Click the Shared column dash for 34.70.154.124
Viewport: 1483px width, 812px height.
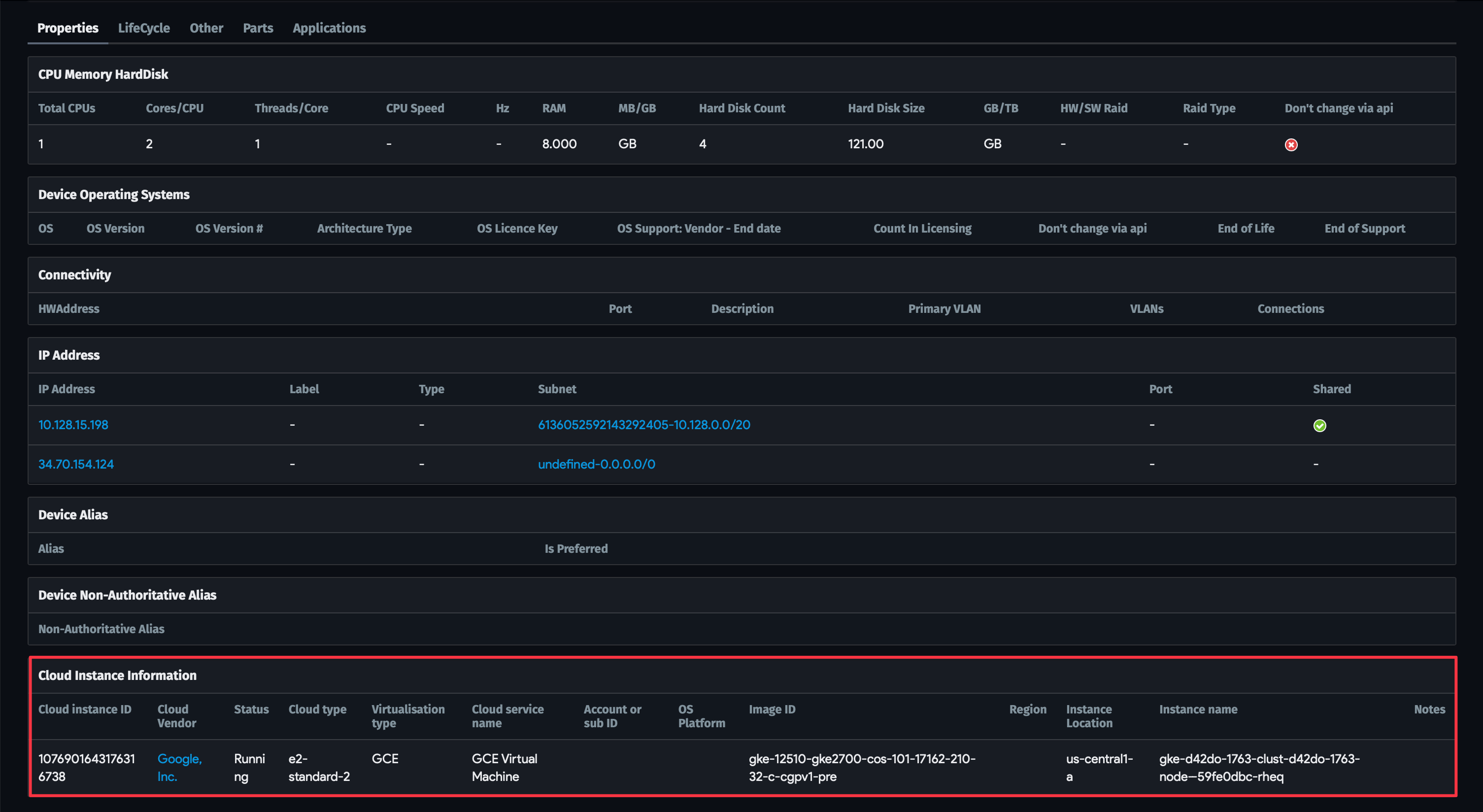pyautogui.click(x=1316, y=464)
